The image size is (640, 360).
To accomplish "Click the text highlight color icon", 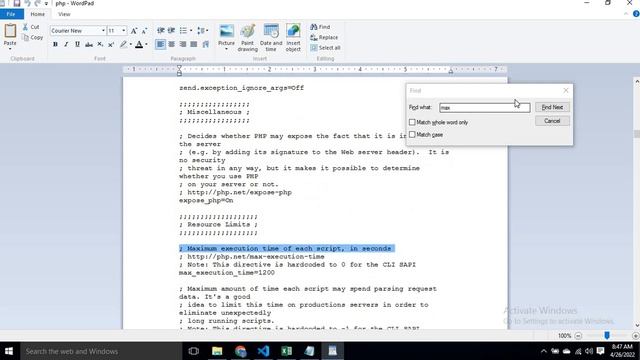I will click(123, 44).
